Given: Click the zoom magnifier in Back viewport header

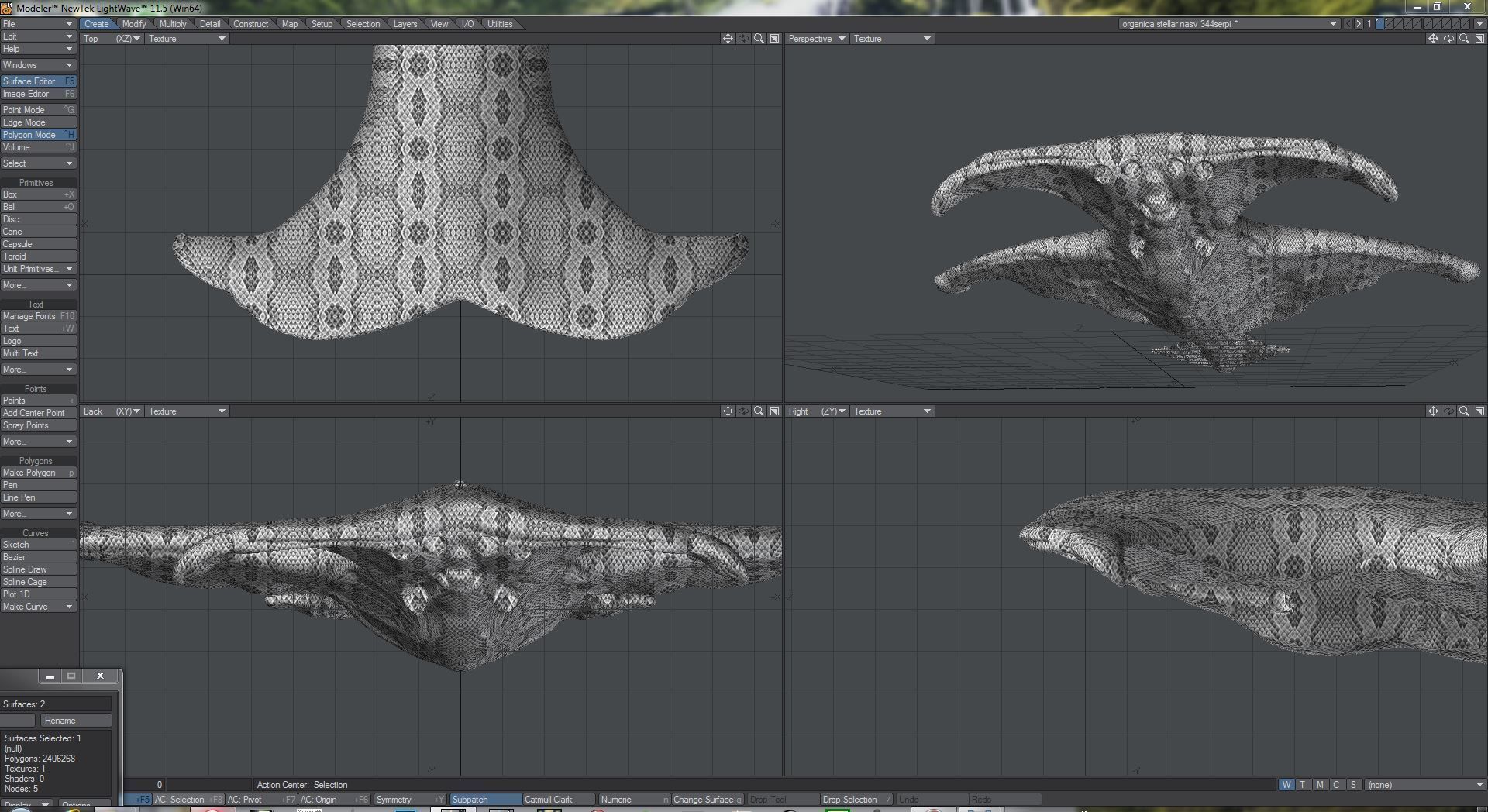Looking at the screenshot, I should (x=759, y=411).
